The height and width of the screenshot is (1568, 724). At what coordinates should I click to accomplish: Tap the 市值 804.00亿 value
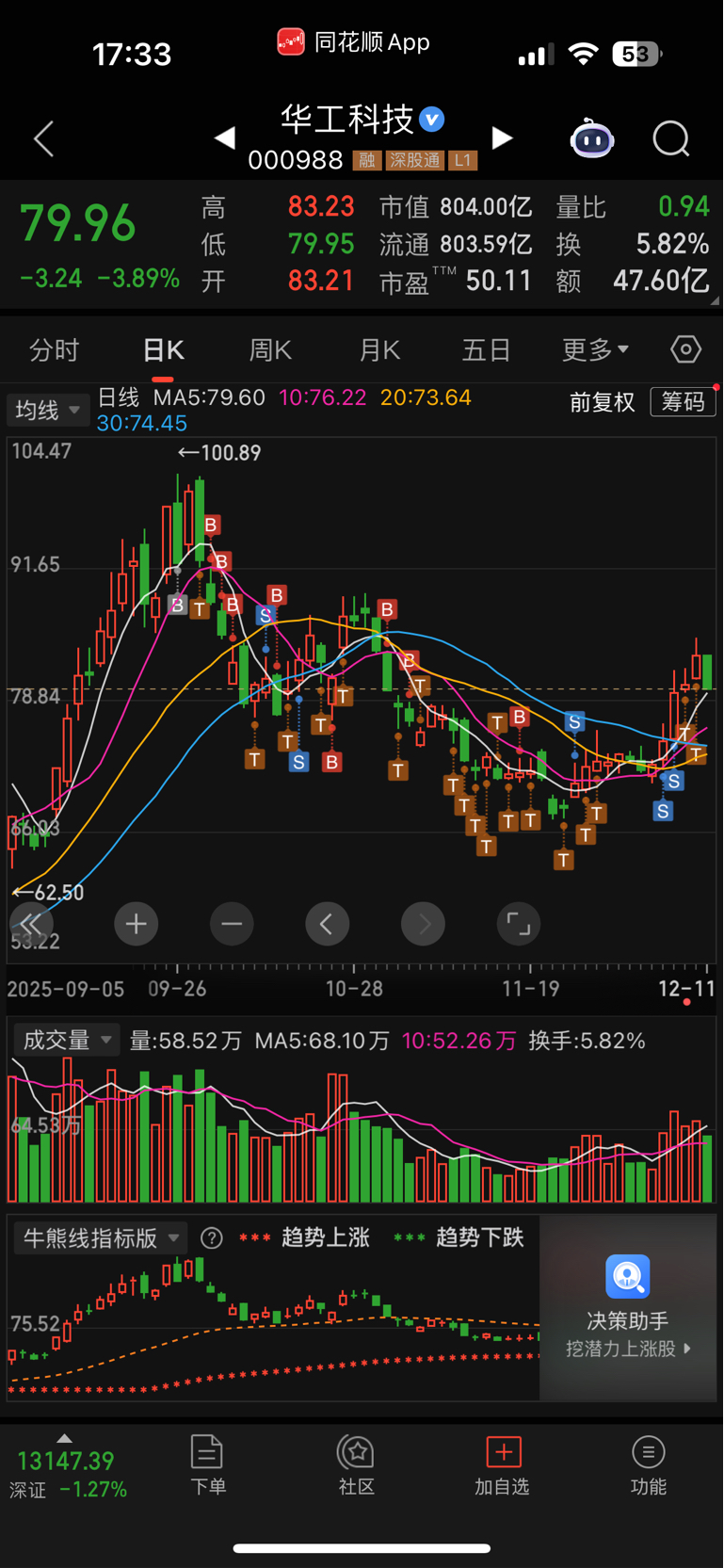point(456,207)
